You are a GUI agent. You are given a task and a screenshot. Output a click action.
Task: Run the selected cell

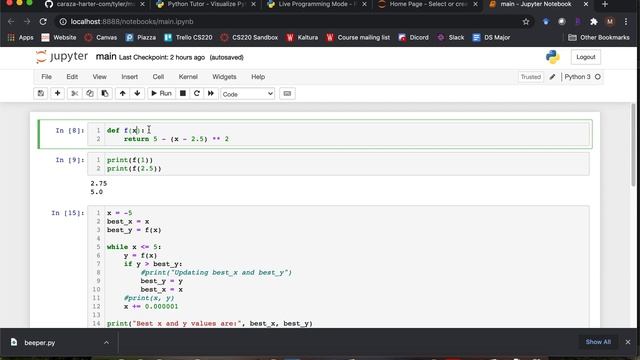point(161,93)
